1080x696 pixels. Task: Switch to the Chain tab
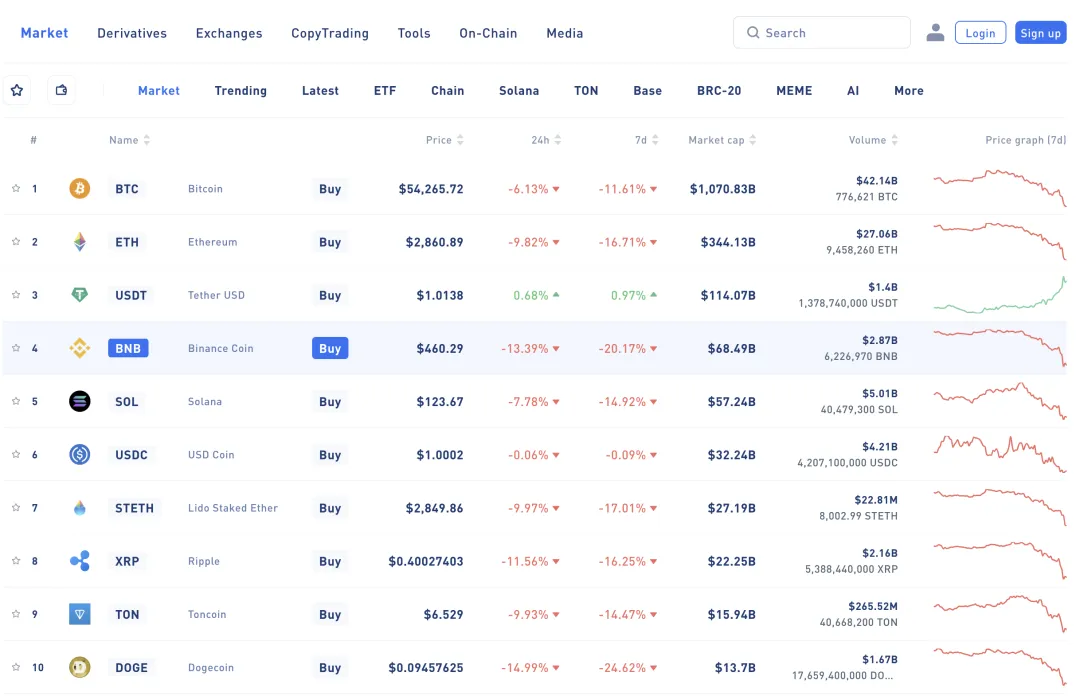point(448,90)
